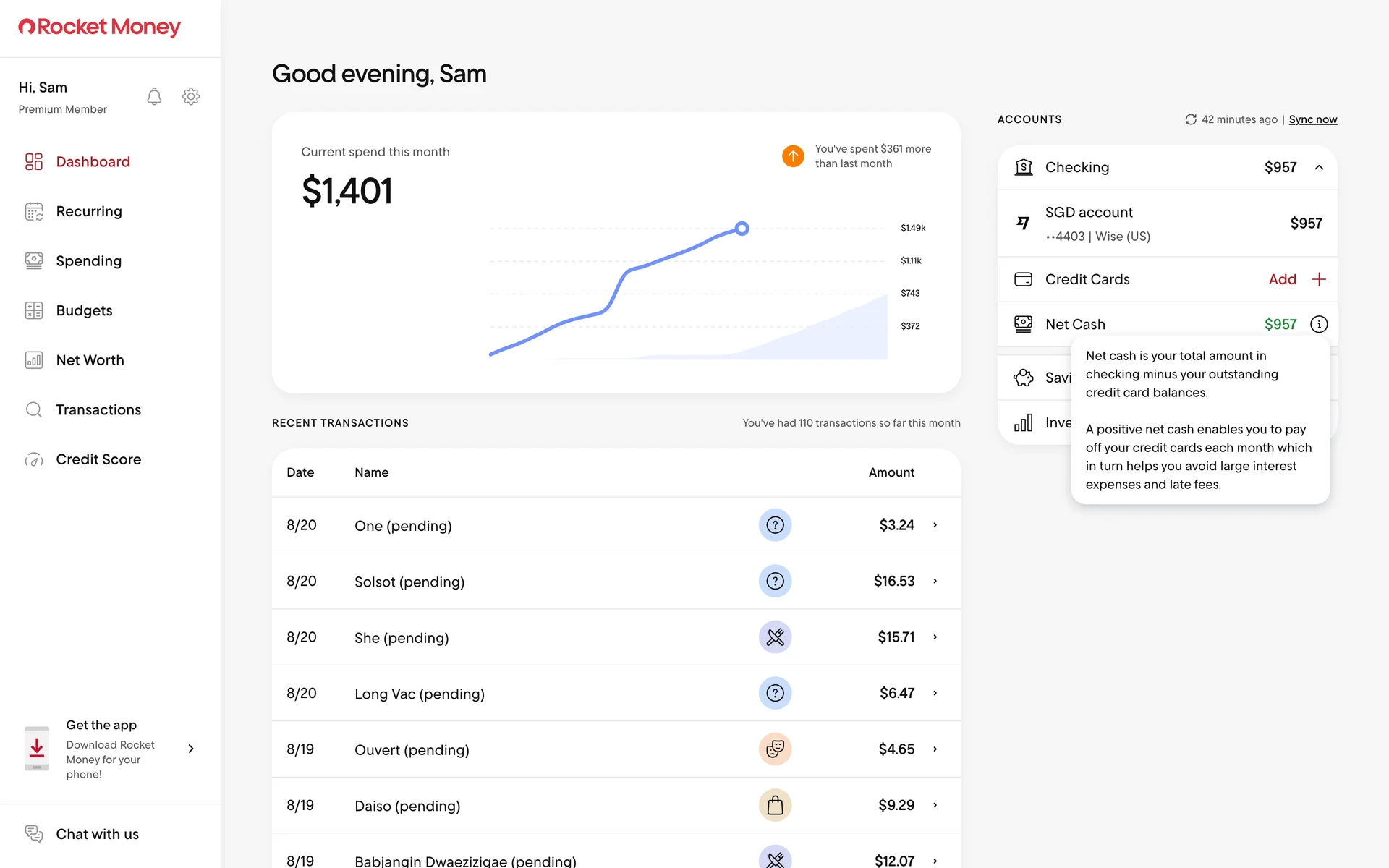Click the notifications bell icon

(x=154, y=97)
